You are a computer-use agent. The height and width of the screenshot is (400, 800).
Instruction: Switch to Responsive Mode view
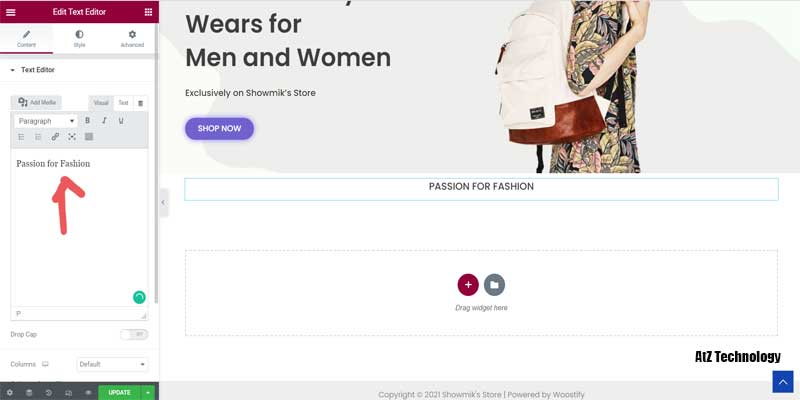pyautogui.click(x=68, y=392)
